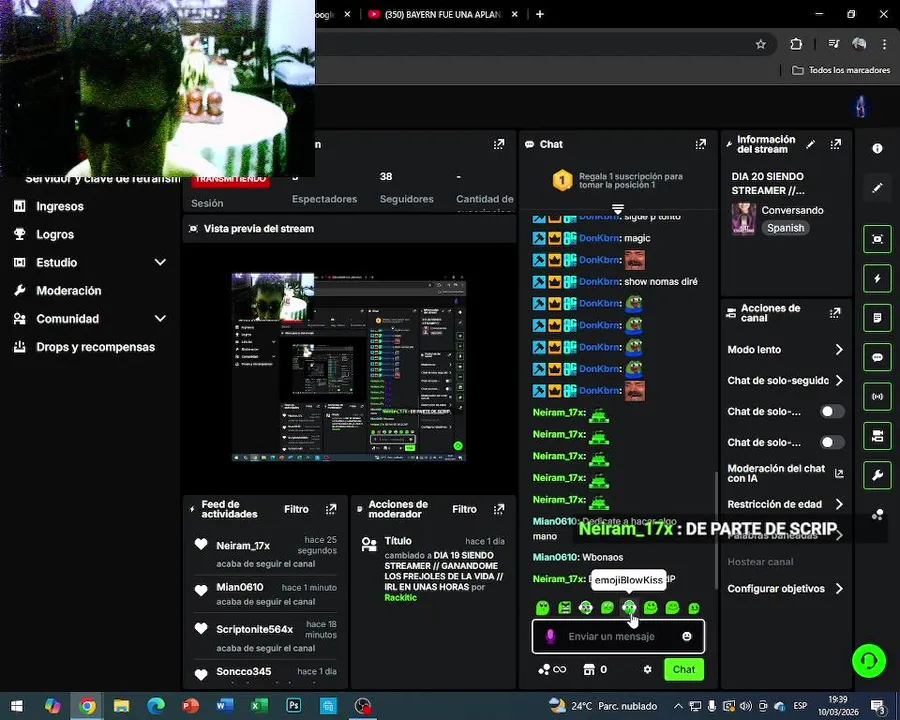Pop out the Chat panel

[x=700, y=144]
